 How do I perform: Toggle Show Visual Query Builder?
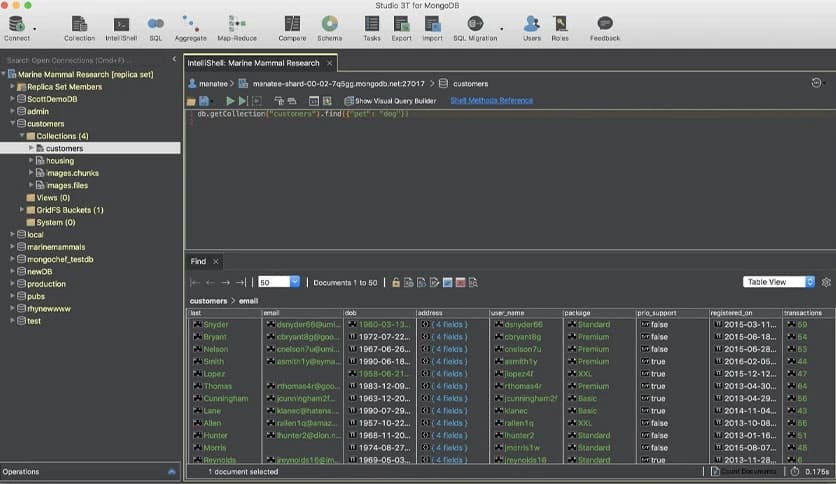392,101
